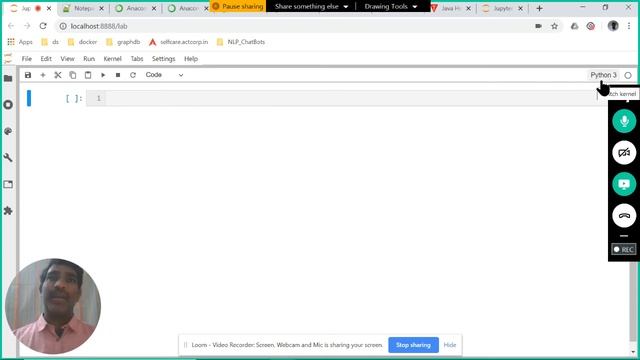The height and width of the screenshot is (360, 640).
Task: Cut the selected cell with the scissors icon
Action: (x=58, y=75)
